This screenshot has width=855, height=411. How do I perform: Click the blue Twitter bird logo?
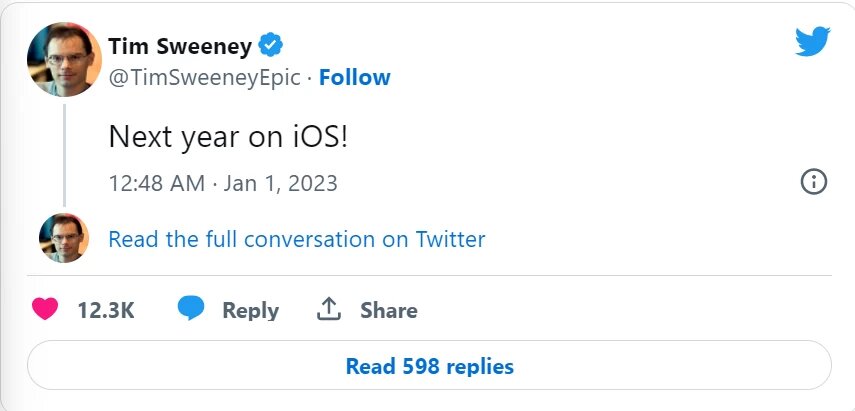pos(813,42)
